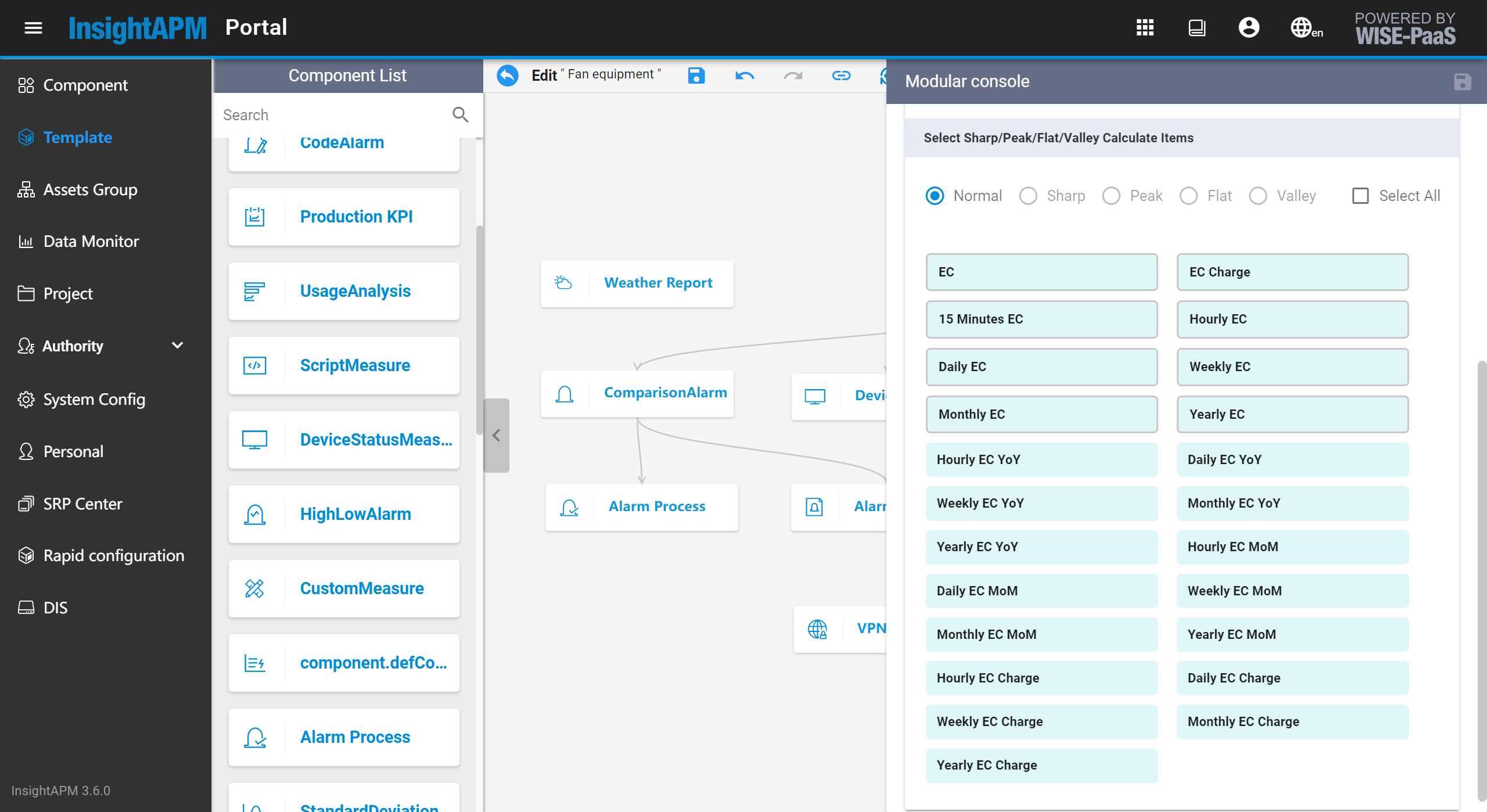Select the Peak radio button

pos(1111,195)
